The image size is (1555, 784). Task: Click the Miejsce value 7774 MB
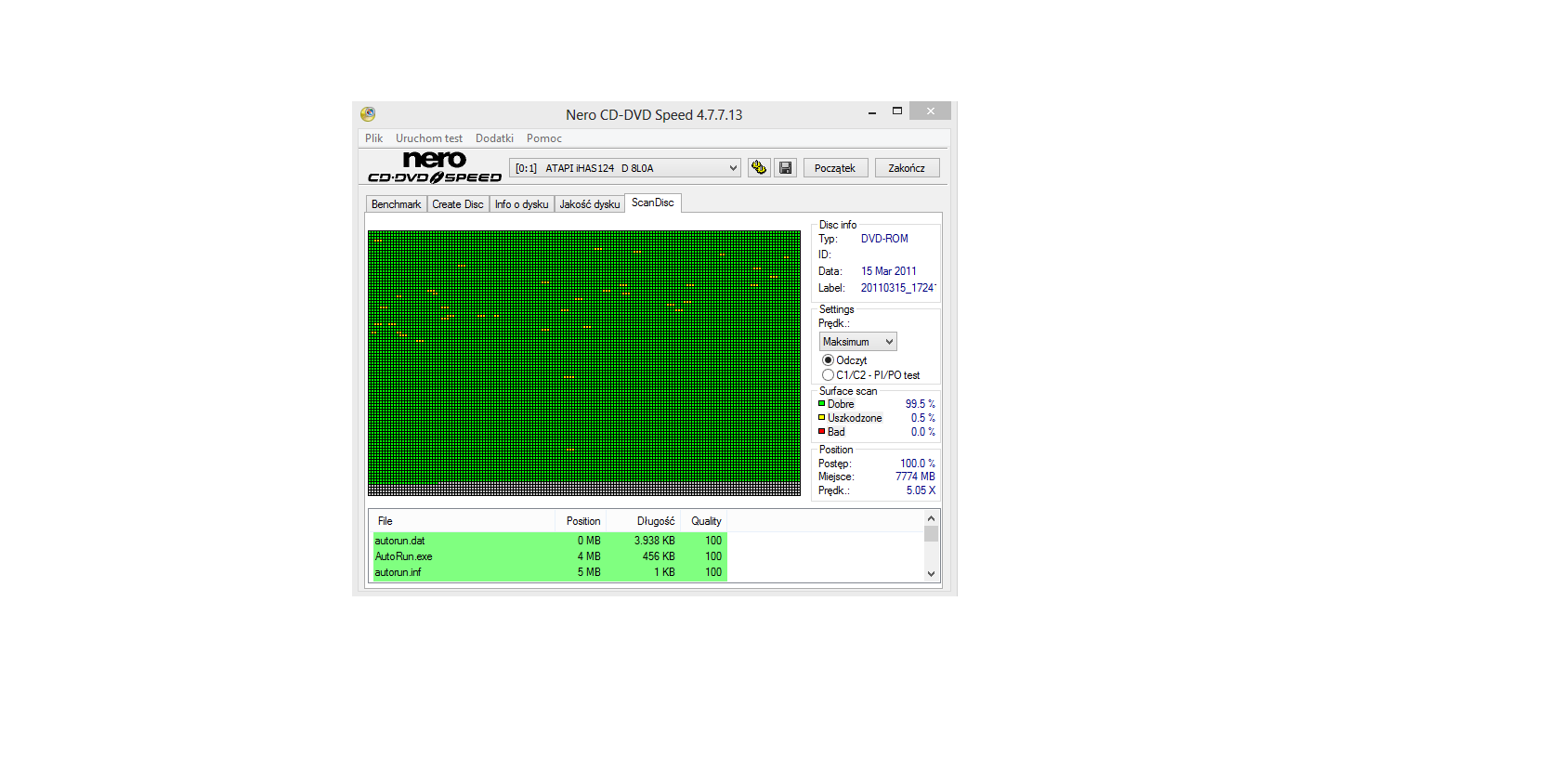tap(915, 477)
